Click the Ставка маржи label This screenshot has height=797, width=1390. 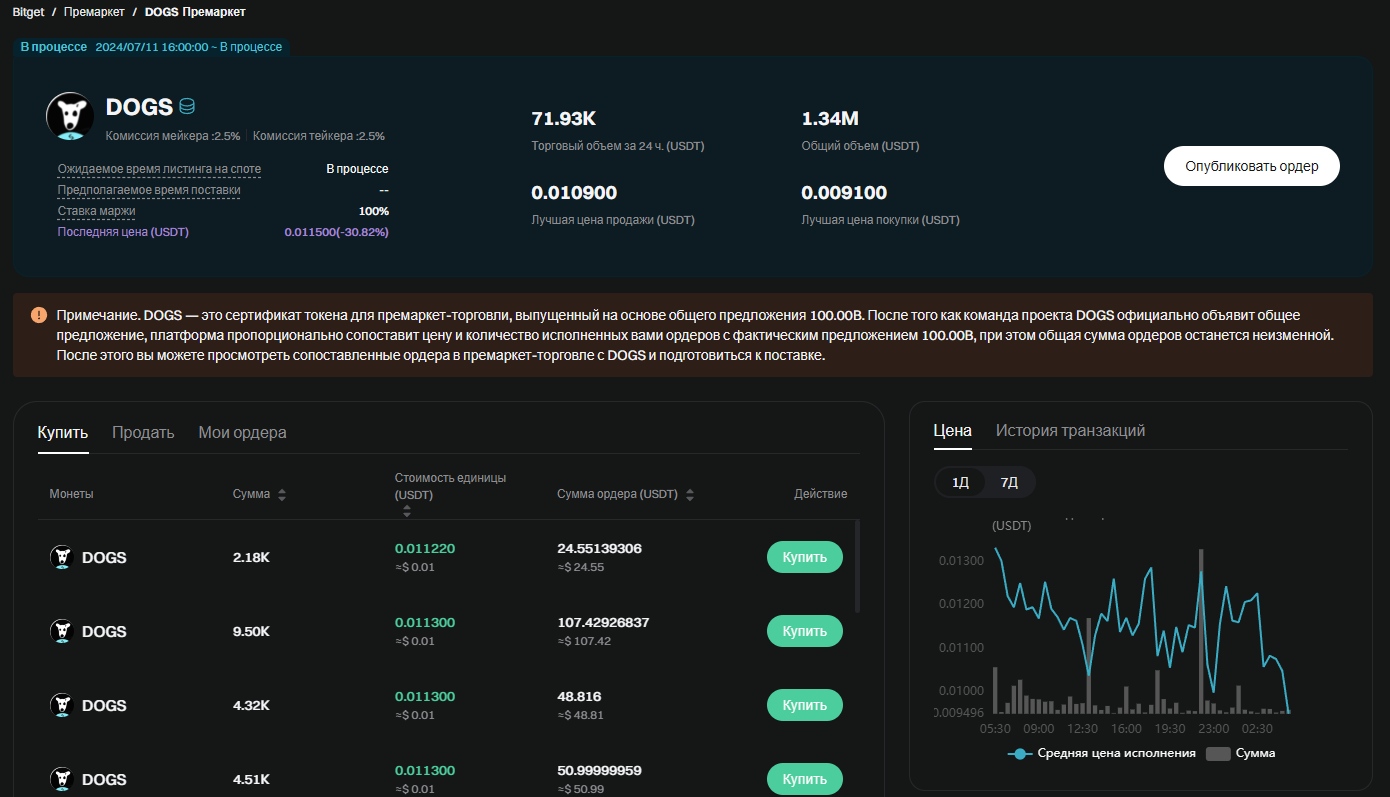[96, 211]
